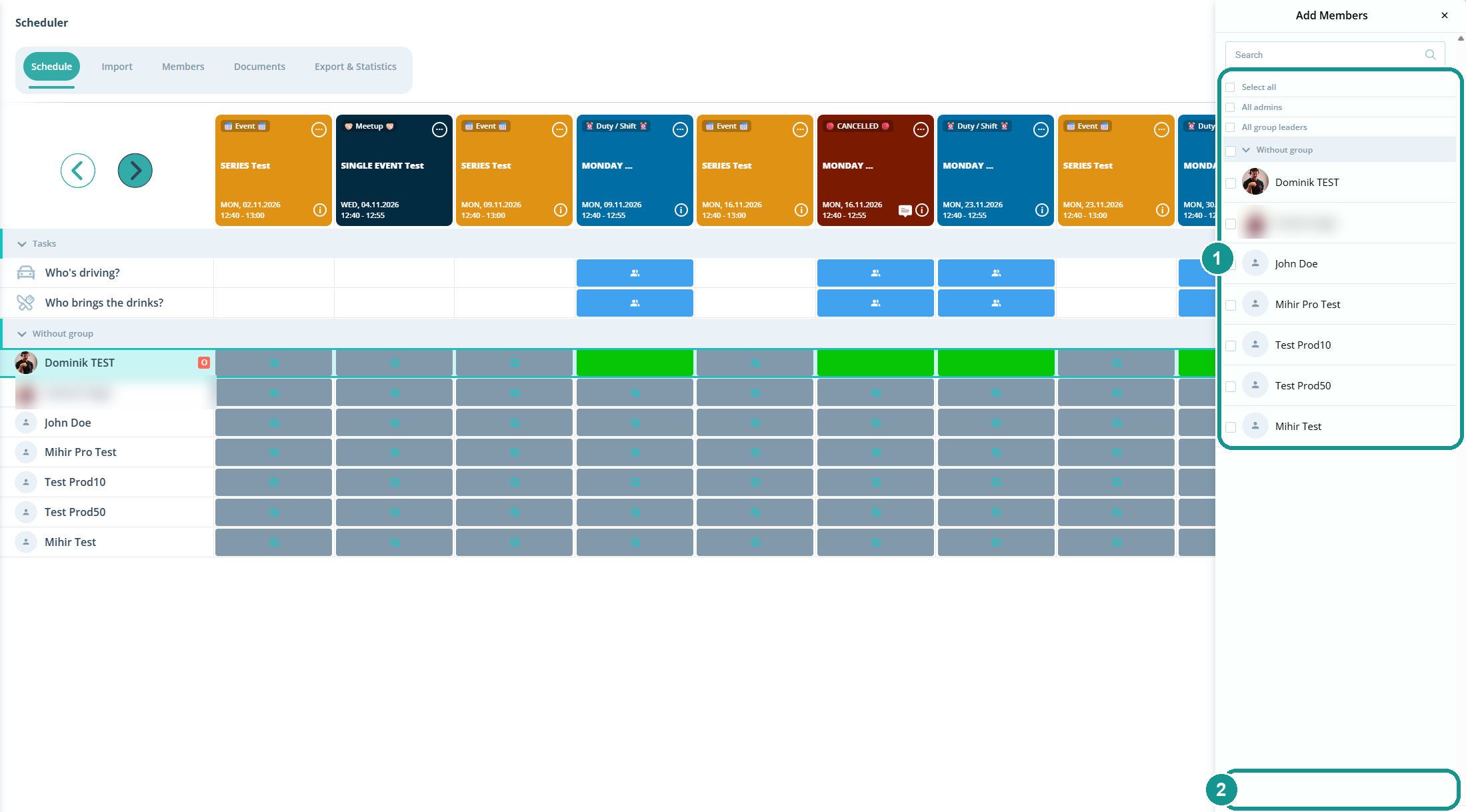The height and width of the screenshot is (812, 1466).
Task: Switch to the Members tab
Action: [x=183, y=67]
